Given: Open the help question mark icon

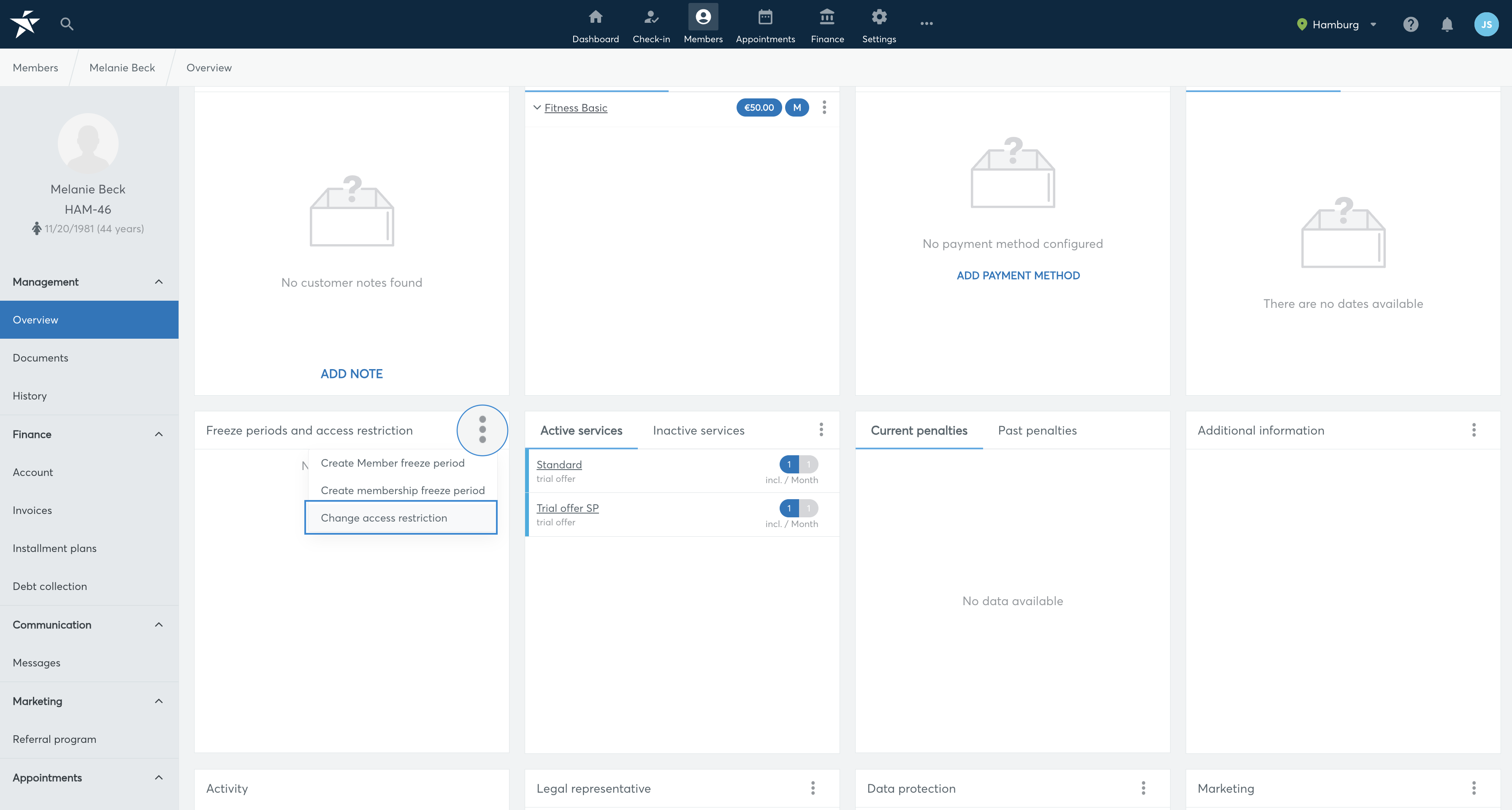Looking at the screenshot, I should [x=1410, y=24].
